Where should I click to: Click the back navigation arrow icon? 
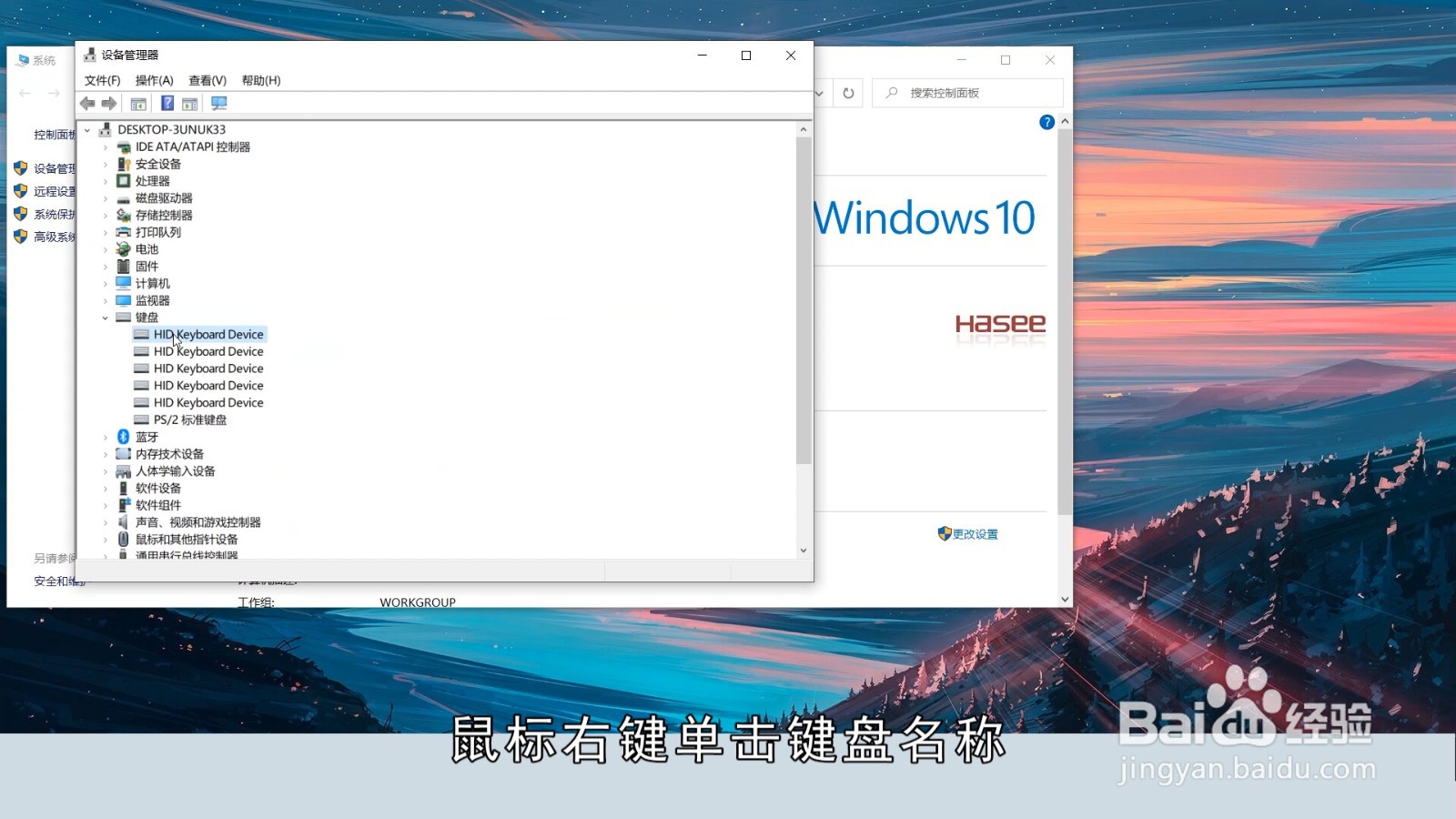coord(87,103)
